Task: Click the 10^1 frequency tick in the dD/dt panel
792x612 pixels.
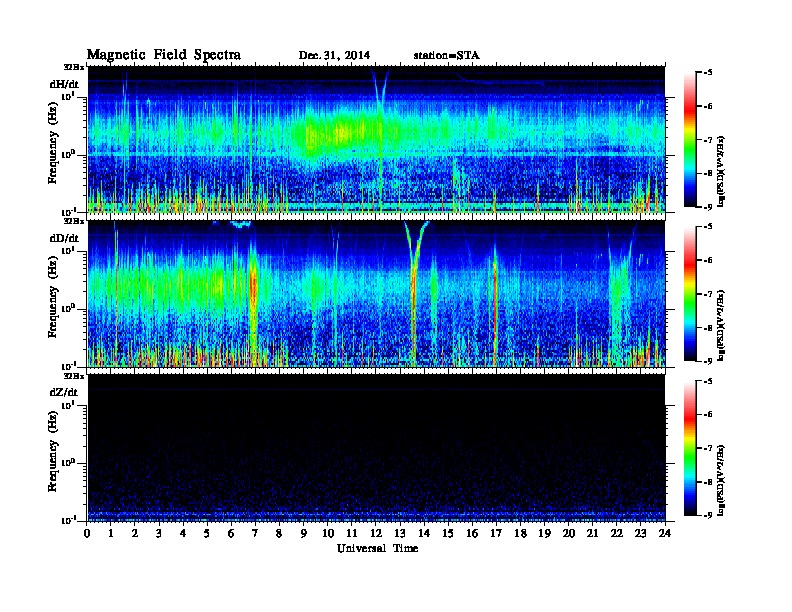Action: click(68, 250)
